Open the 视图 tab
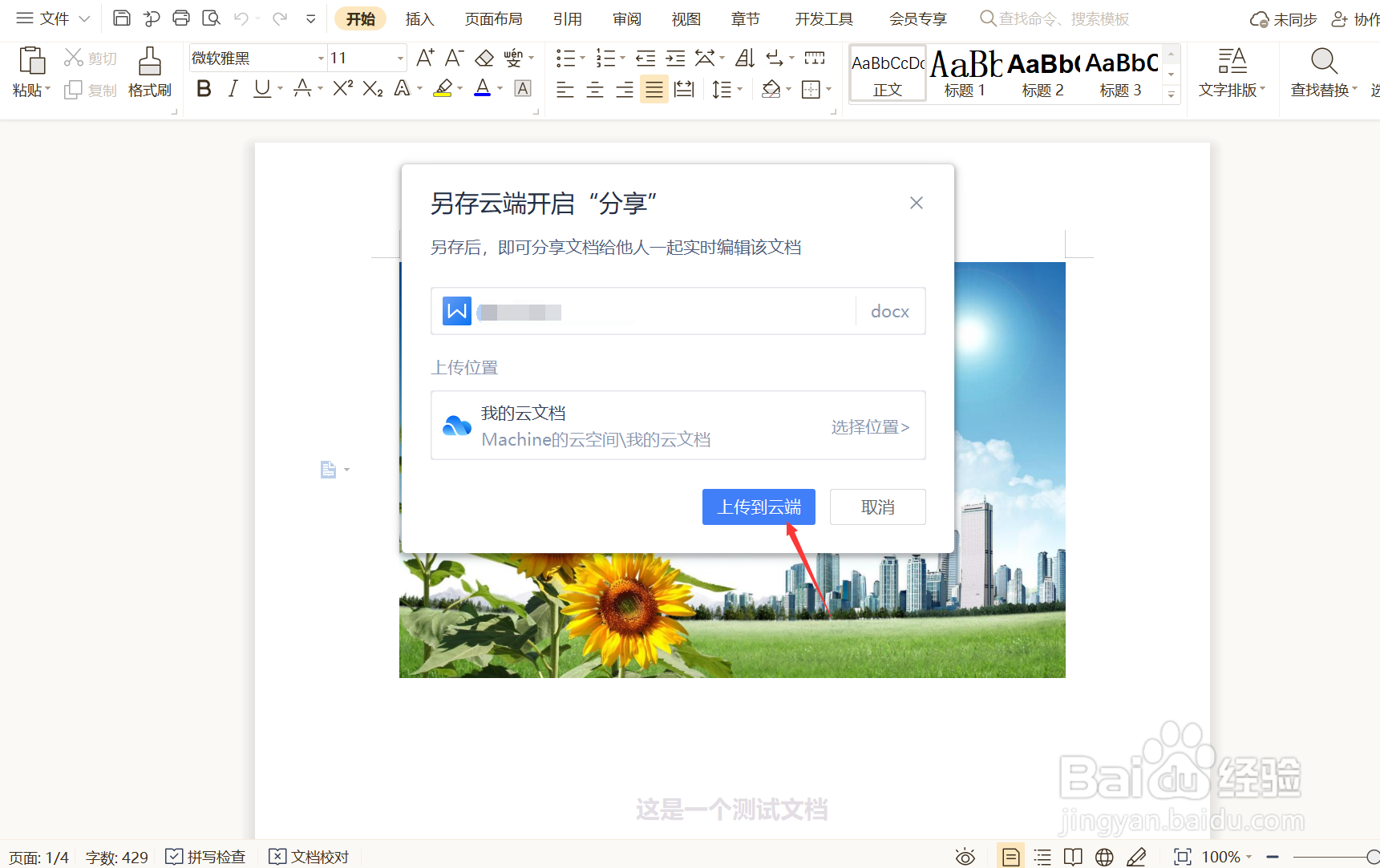The height and width of the screenshot is (868, 1380). click(x=686, y=18)
